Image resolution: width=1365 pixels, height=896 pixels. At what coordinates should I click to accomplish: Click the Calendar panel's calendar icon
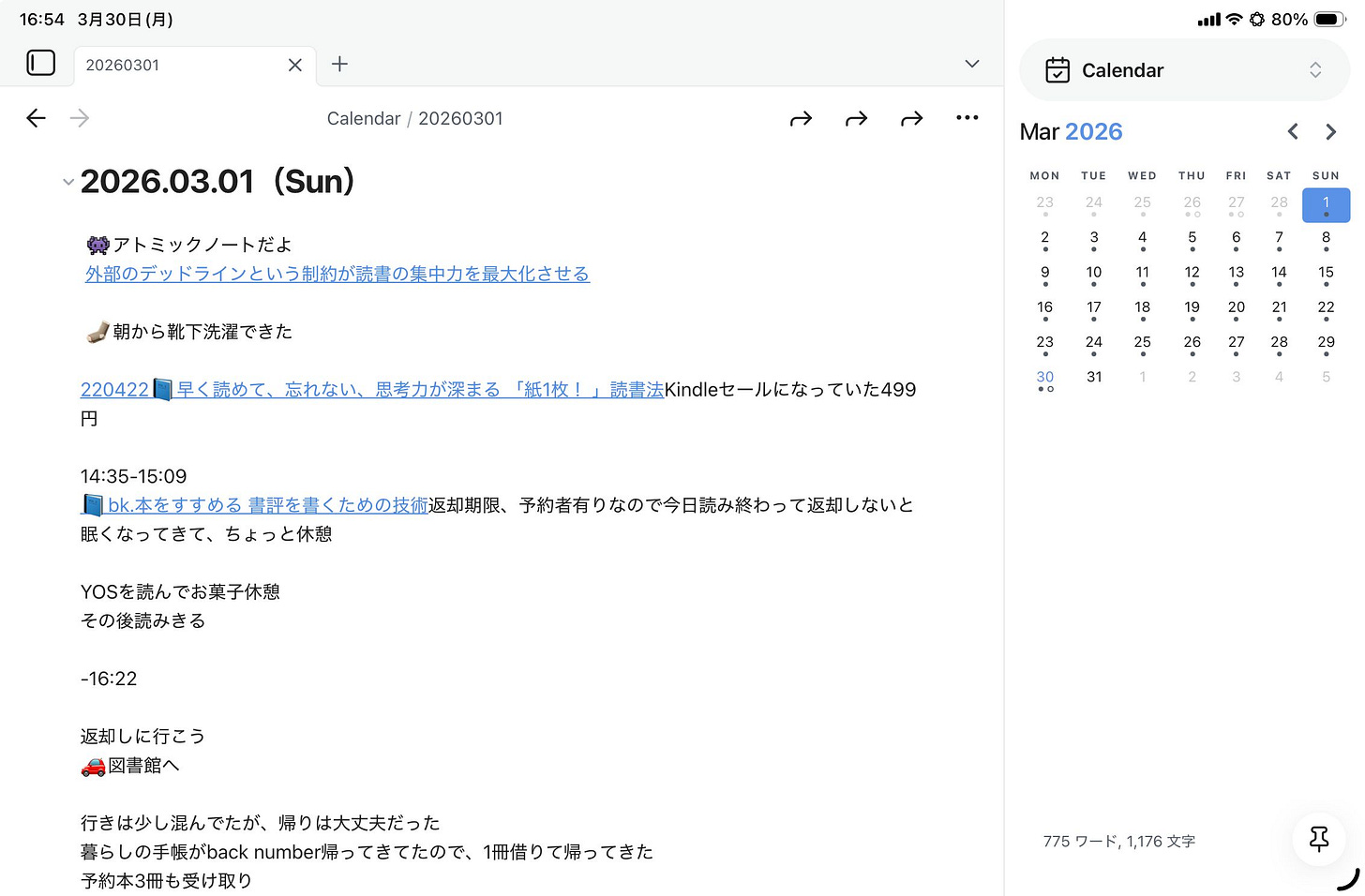[1058, 69]
